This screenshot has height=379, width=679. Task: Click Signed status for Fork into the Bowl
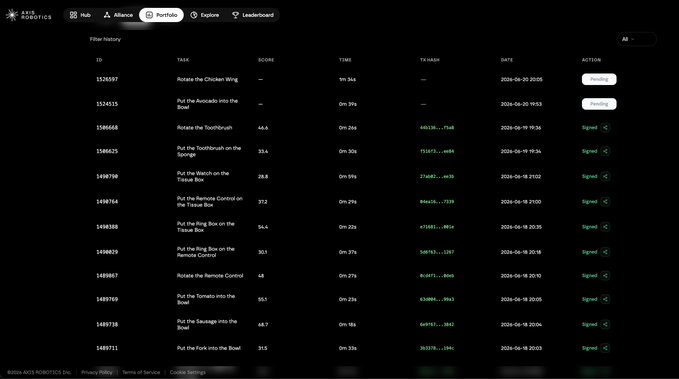pyautogui.click(x=589, y=348)
